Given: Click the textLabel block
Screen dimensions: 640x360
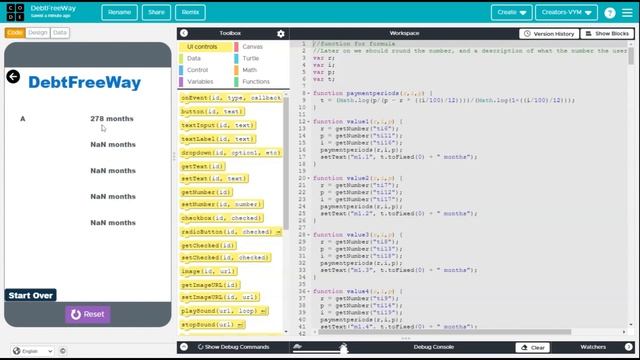Looking at the screenshot, I should point(218,139).
